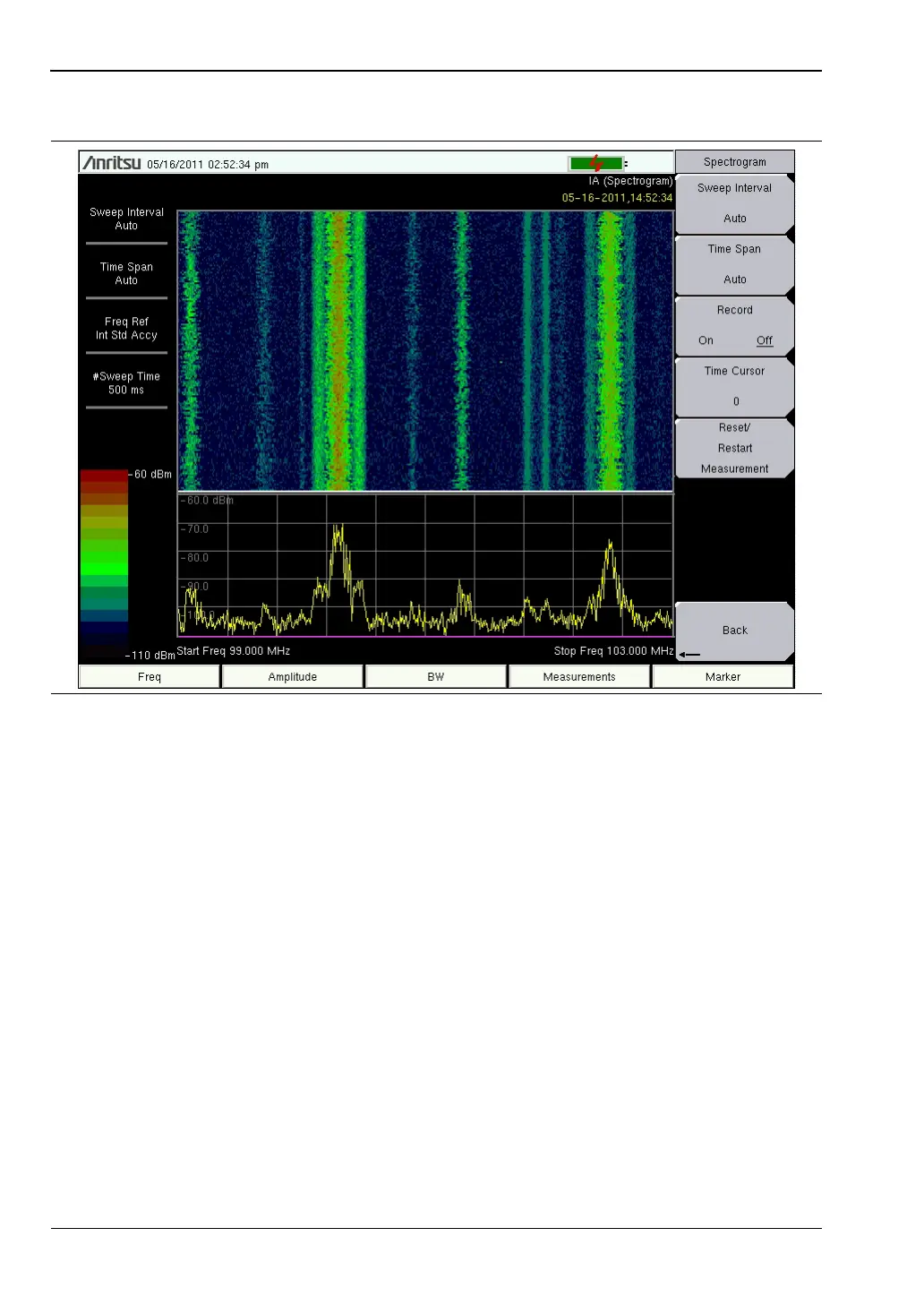The height and width of the screenshot is (1305, 924).
Task: Click the battery charging indicator icon
Action: (x=597, y=163)
